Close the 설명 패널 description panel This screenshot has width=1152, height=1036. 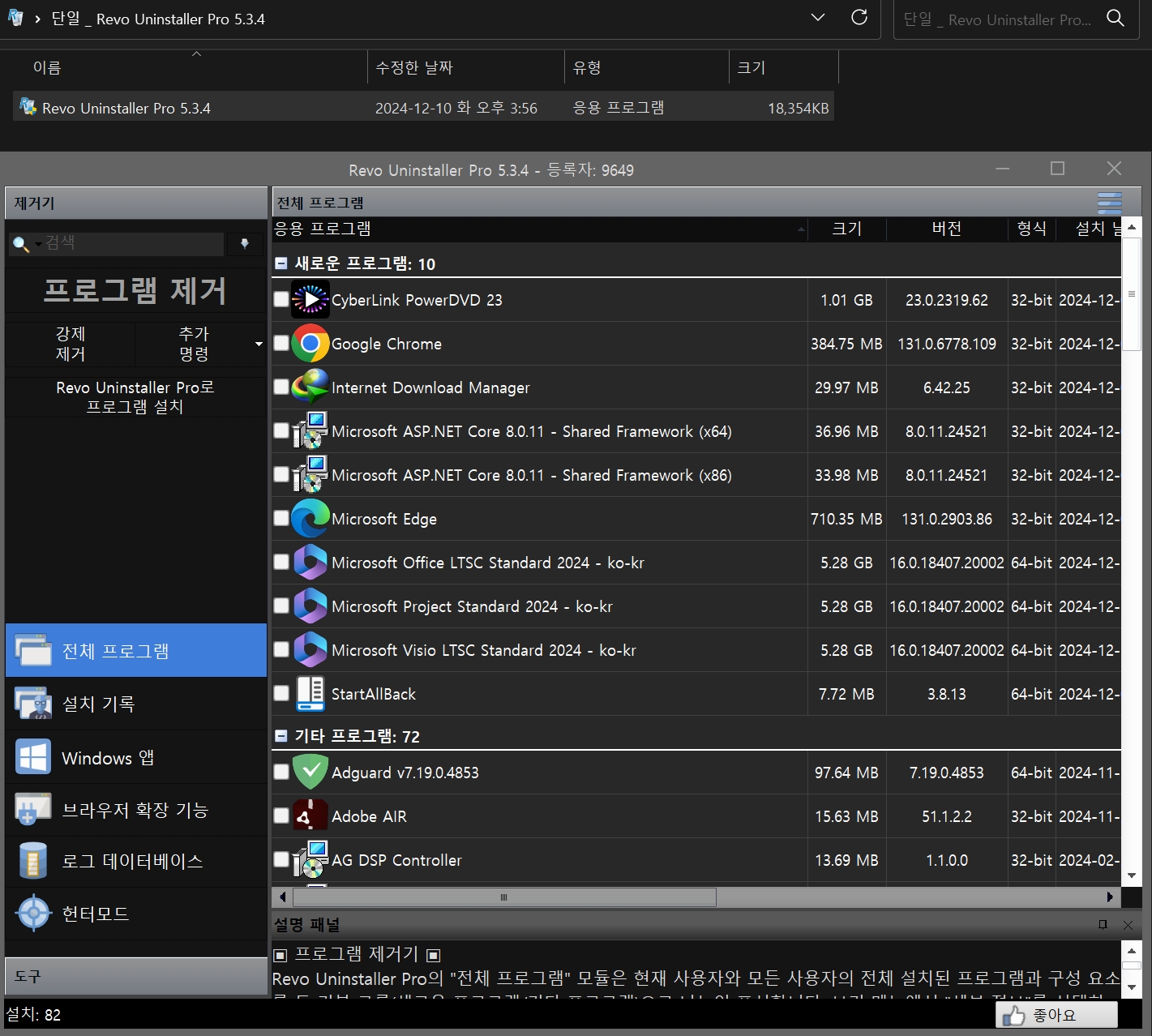[1128, 925]
